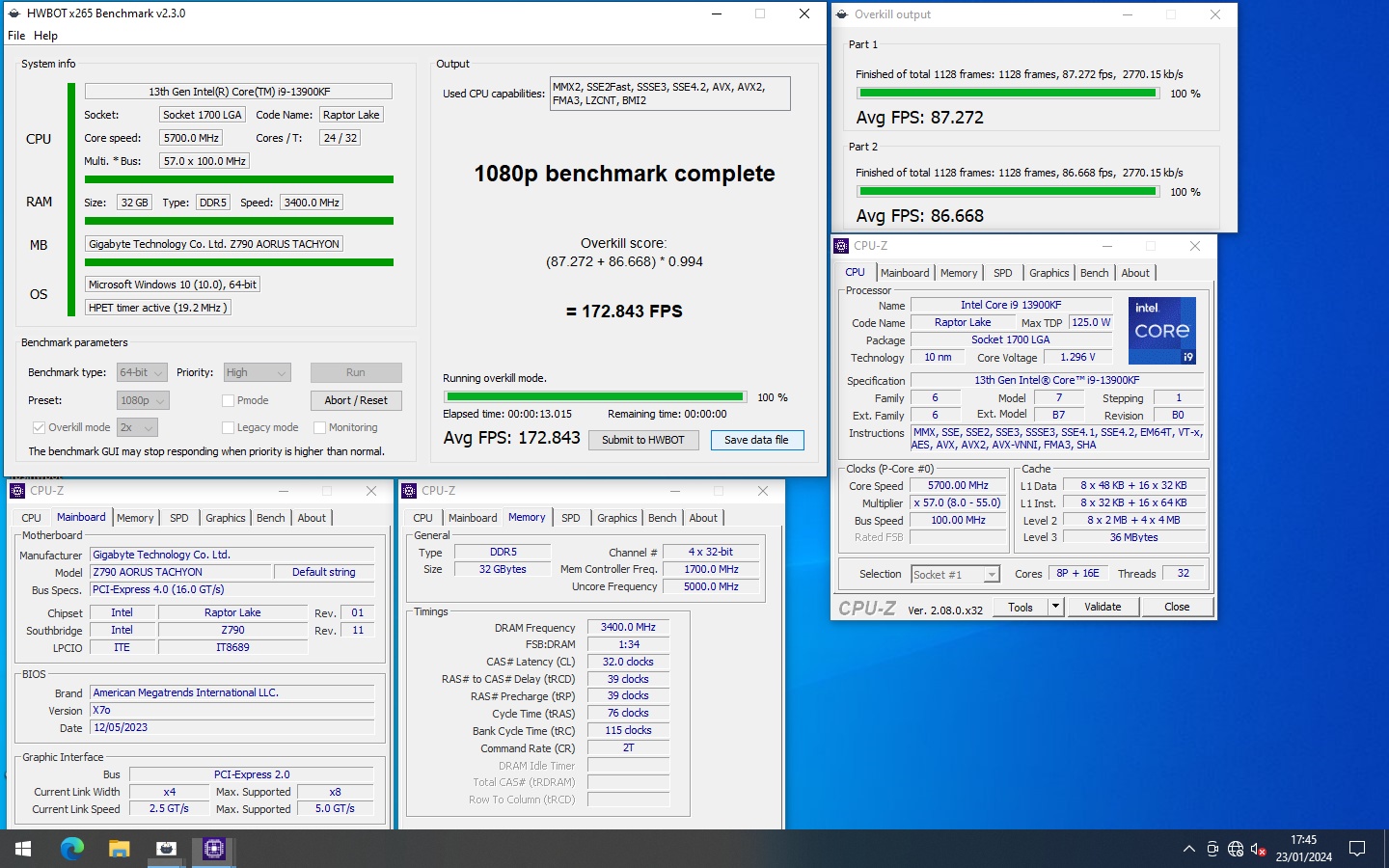Open the Preset 1080p dropdown
This screenshot has height=868, width=1389.
point(143,400)
